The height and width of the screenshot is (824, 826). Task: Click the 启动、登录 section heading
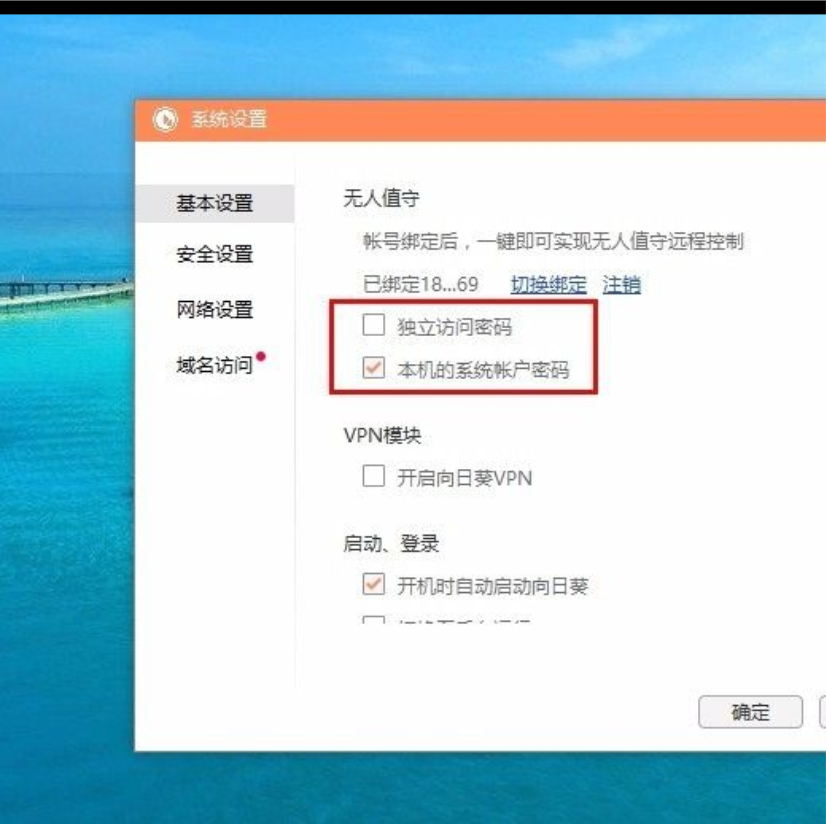pos(391,543)
